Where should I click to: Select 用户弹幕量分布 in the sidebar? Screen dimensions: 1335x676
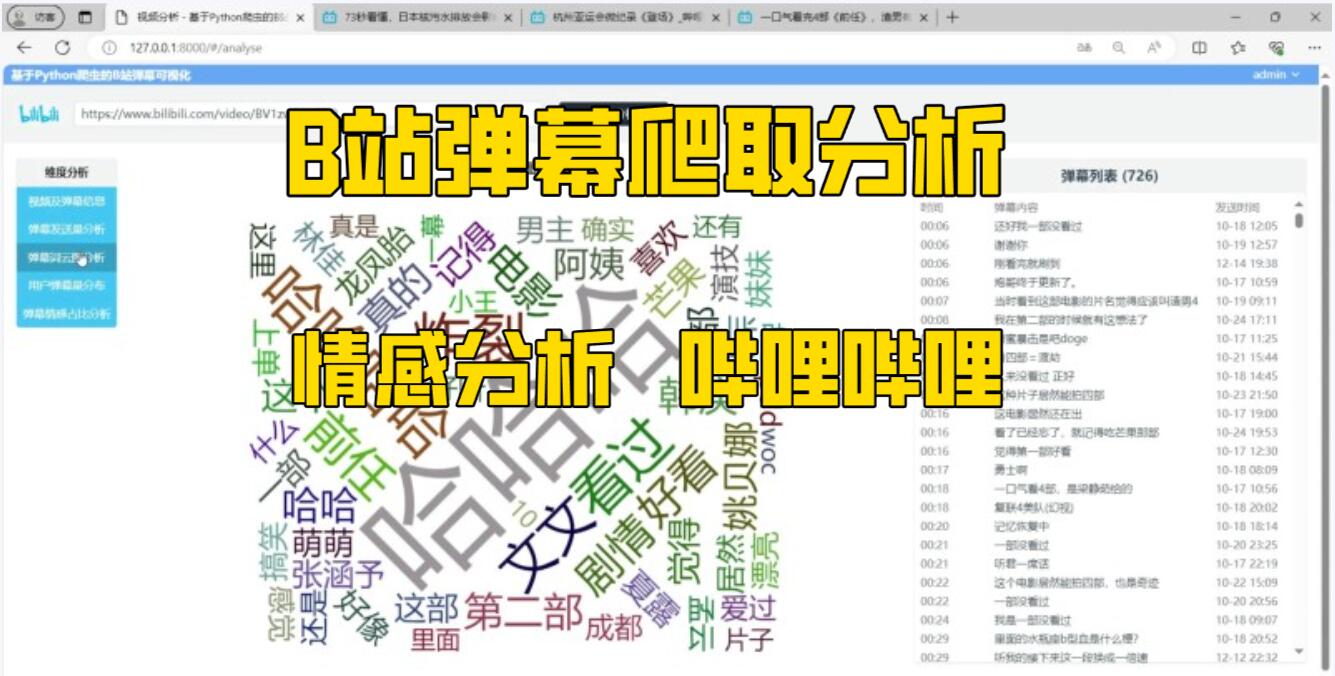click(x=67, y=285)
